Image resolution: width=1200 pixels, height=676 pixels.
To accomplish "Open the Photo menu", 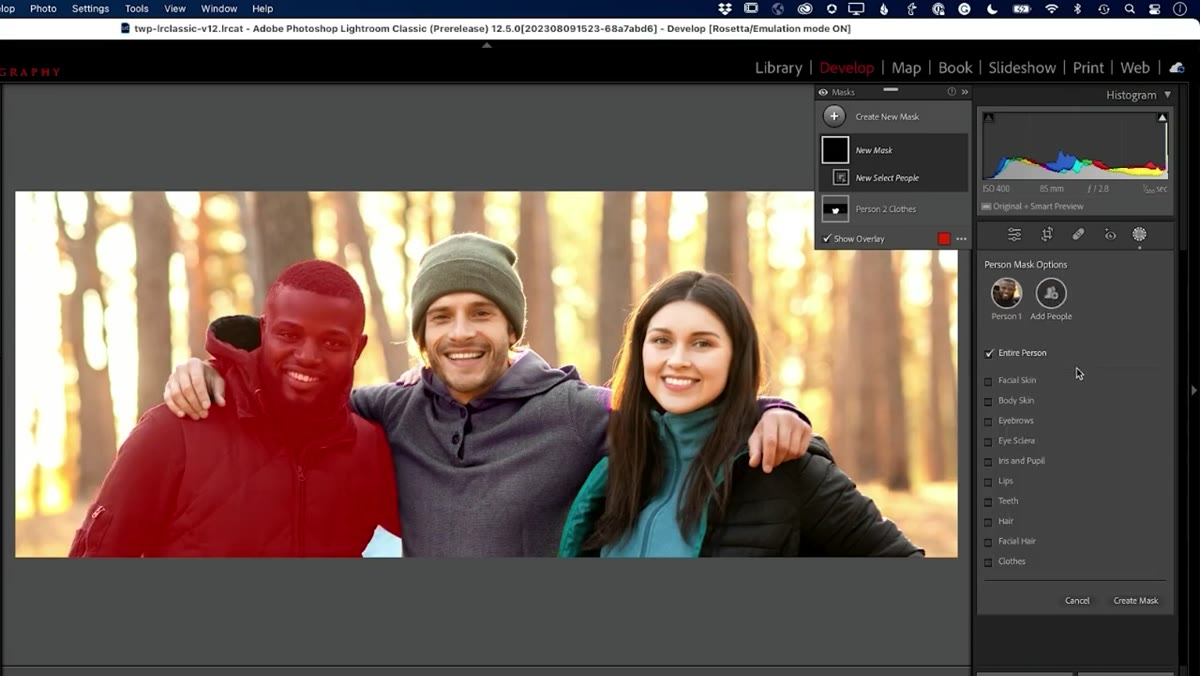I will click(x=43, y=8).
